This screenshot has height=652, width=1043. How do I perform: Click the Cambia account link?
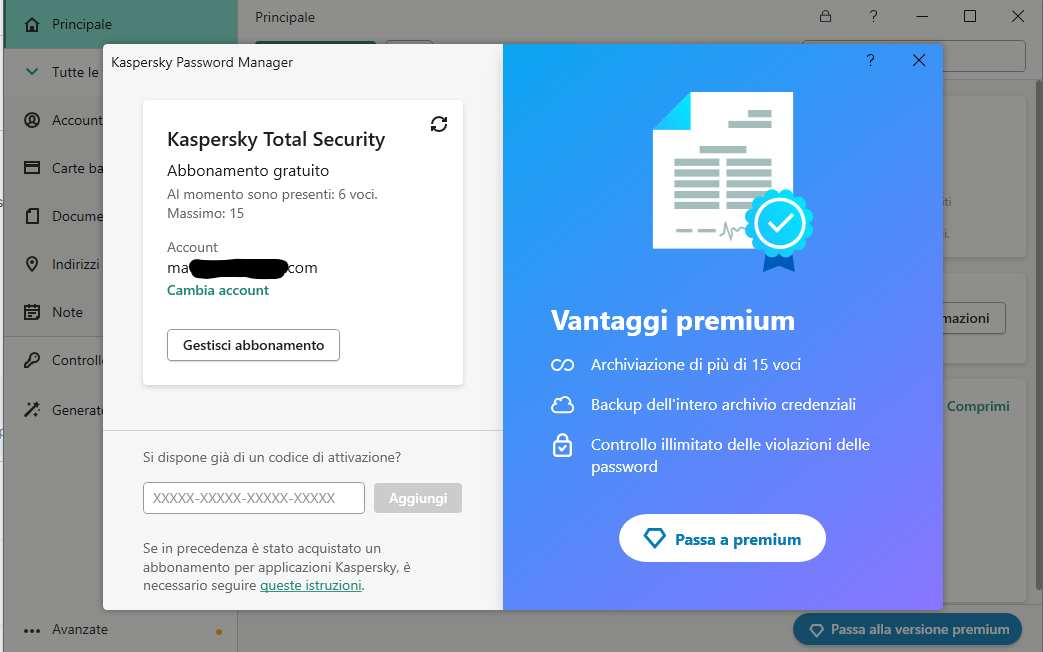[x=218, y=290]
